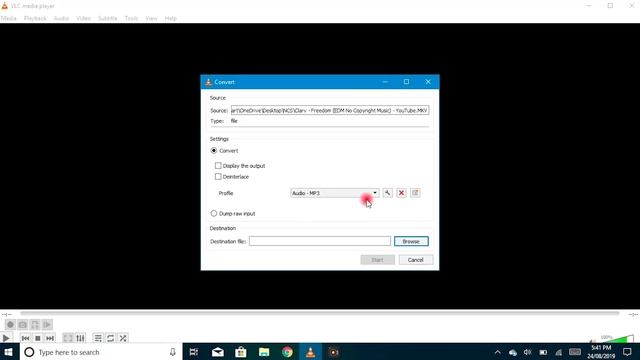Click the A-B loop icon
This screenshot has height=360, width=640.
pyautogui.click(x=35, y=325)
